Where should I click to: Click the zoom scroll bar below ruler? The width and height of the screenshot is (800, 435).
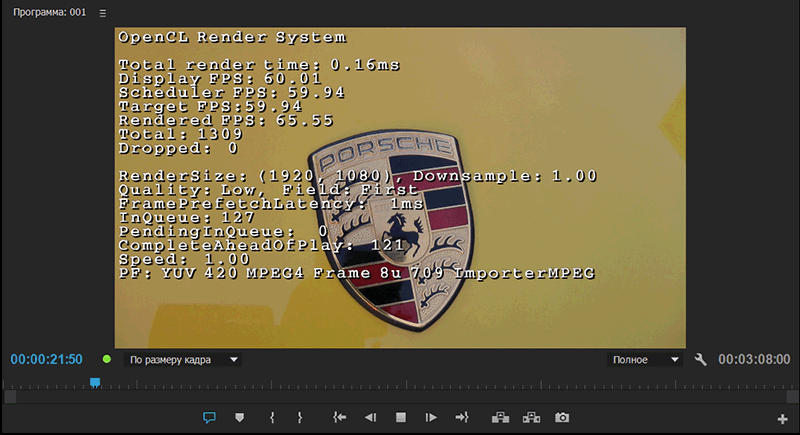401,396
